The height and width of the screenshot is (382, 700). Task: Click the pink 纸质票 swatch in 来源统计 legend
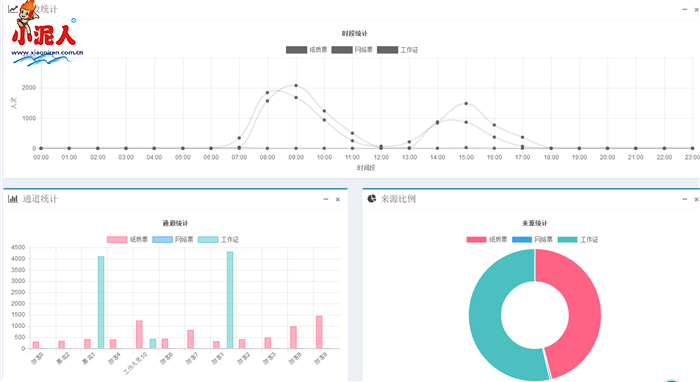pos(476,240)
